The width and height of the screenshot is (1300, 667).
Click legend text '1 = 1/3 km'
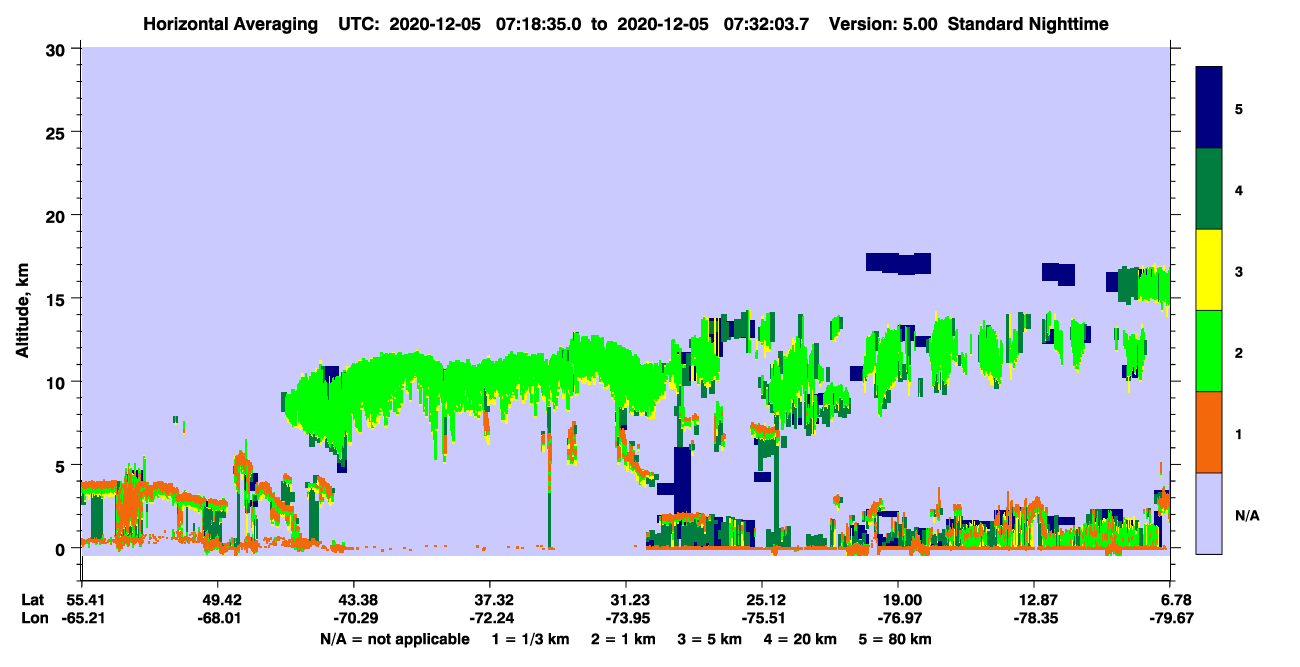pyautogui.click(x=531, y=639)
